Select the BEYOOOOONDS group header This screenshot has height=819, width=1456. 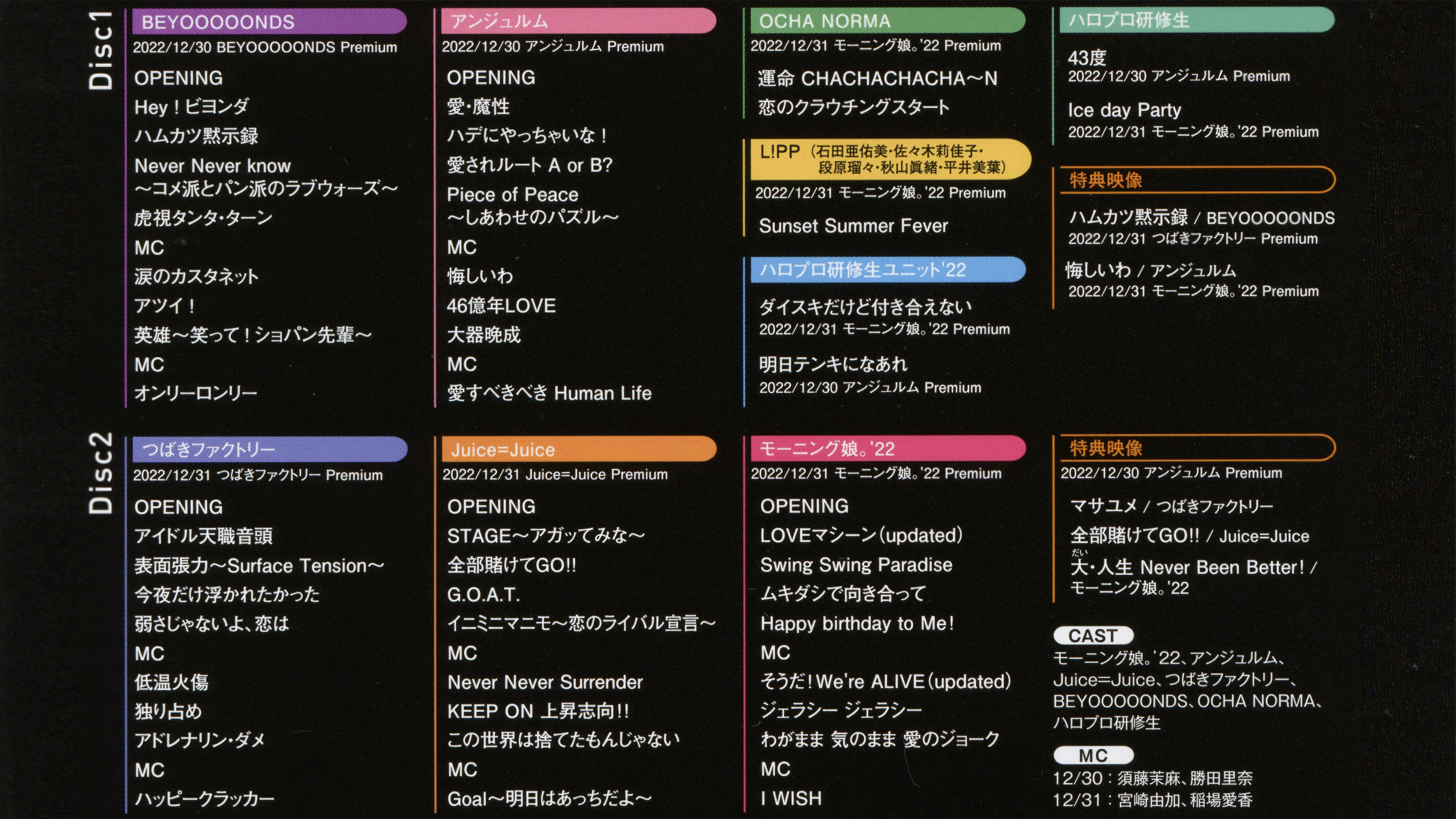click(x=268, y=21)
